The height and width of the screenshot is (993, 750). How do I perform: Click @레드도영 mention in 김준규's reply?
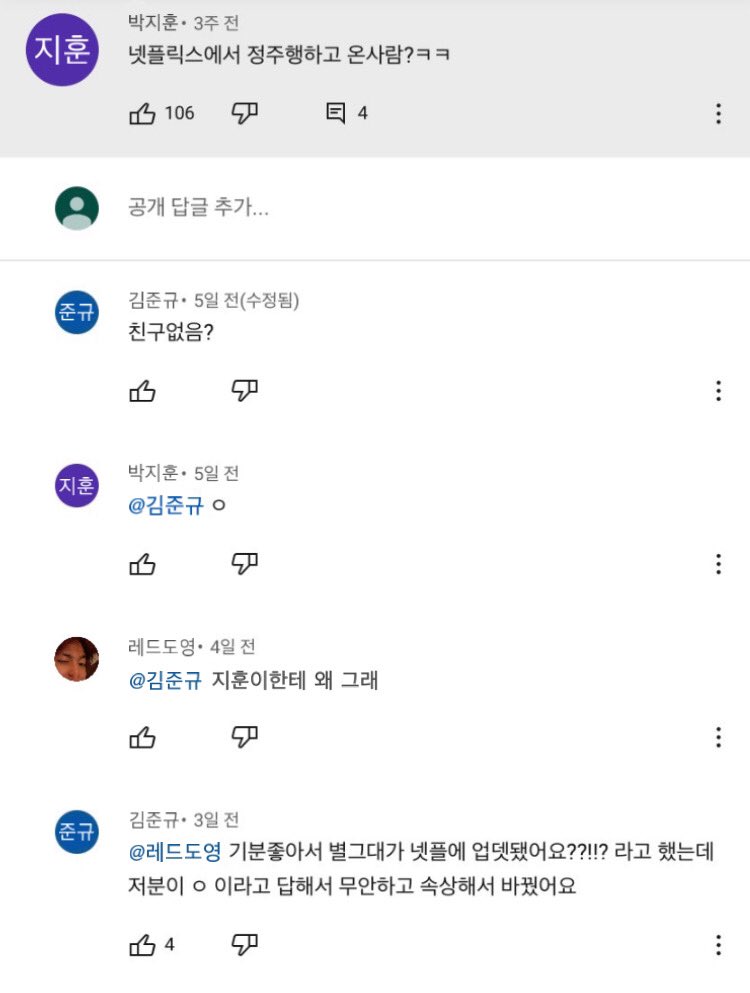point(174,853)
